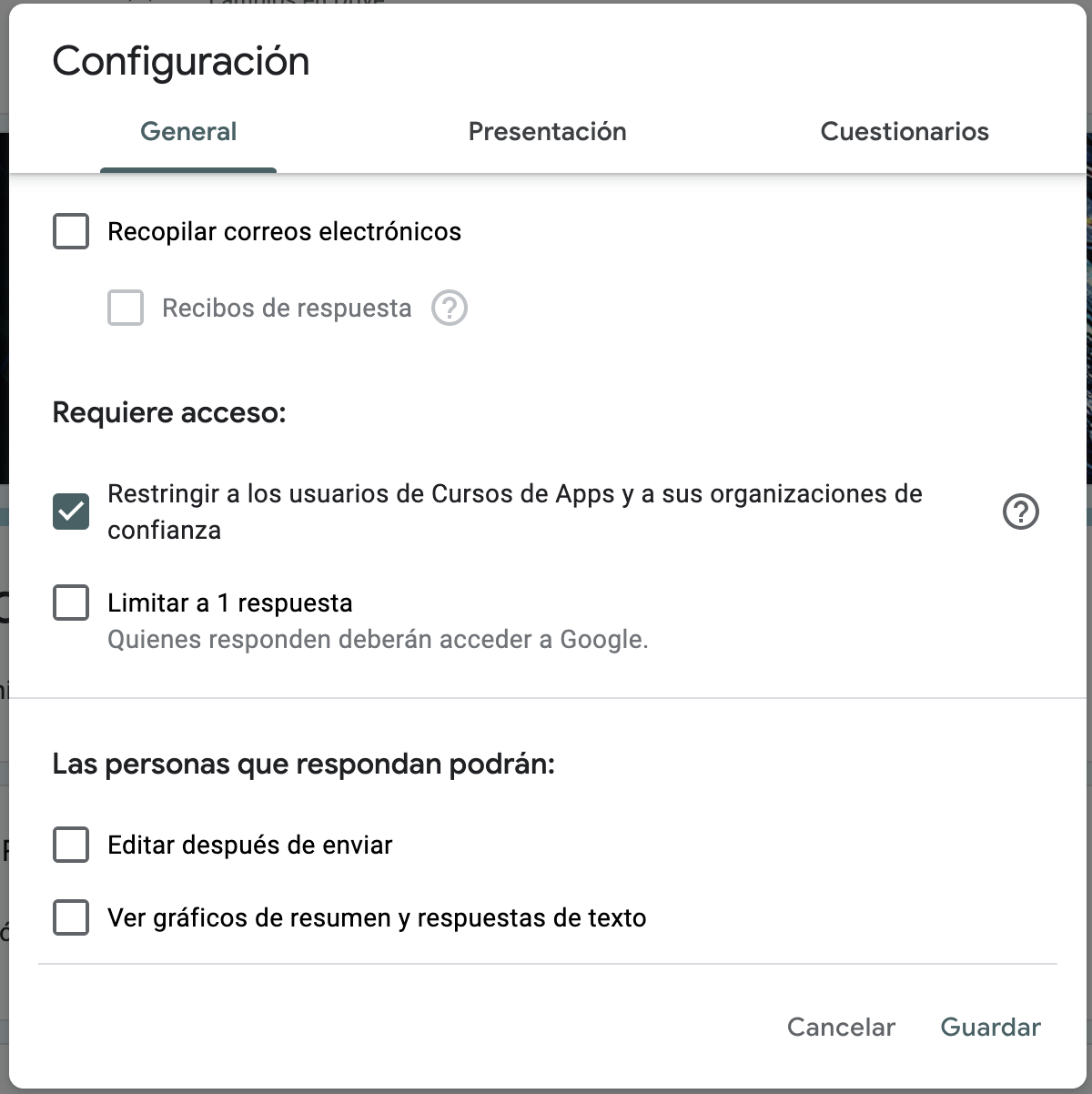Tick the Recibos de respuesta checkbox
The width and height of the screenshot is (1092, 1094).
[126, 308]
